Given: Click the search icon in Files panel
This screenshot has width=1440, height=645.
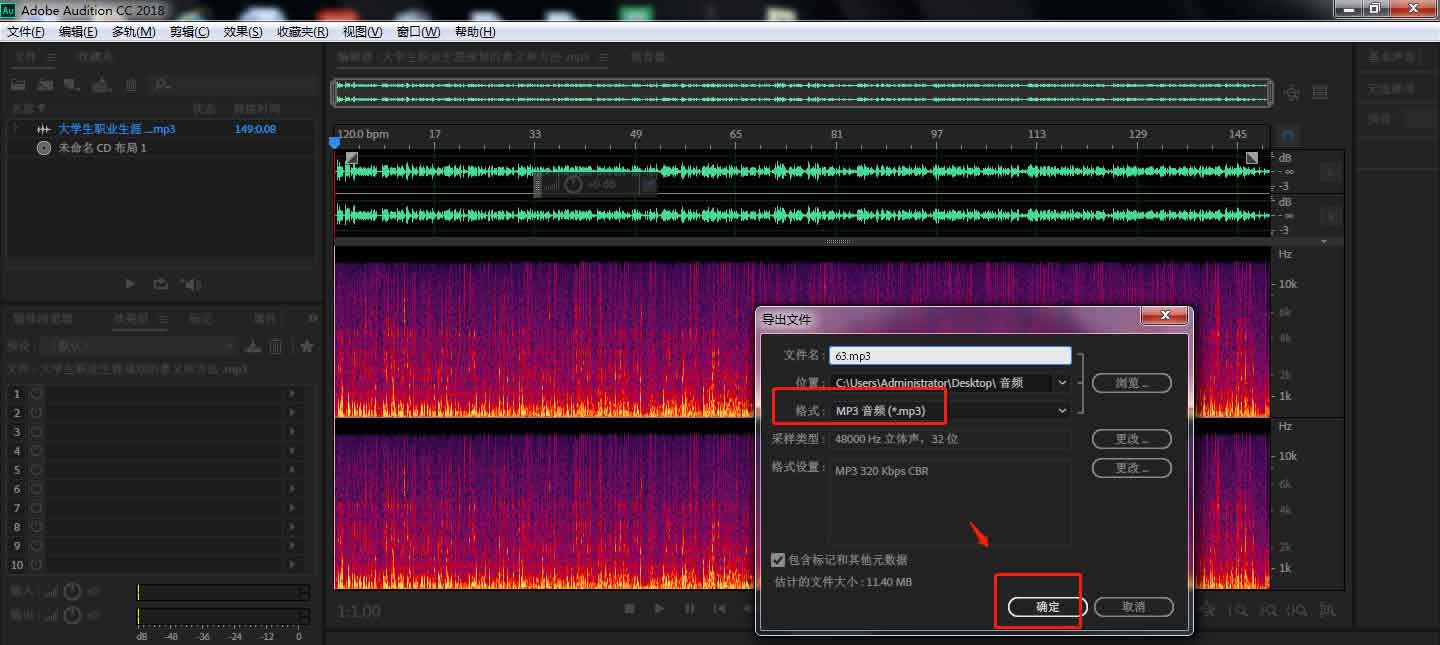Looking at the screenshot, I should (x=162, y=85).
